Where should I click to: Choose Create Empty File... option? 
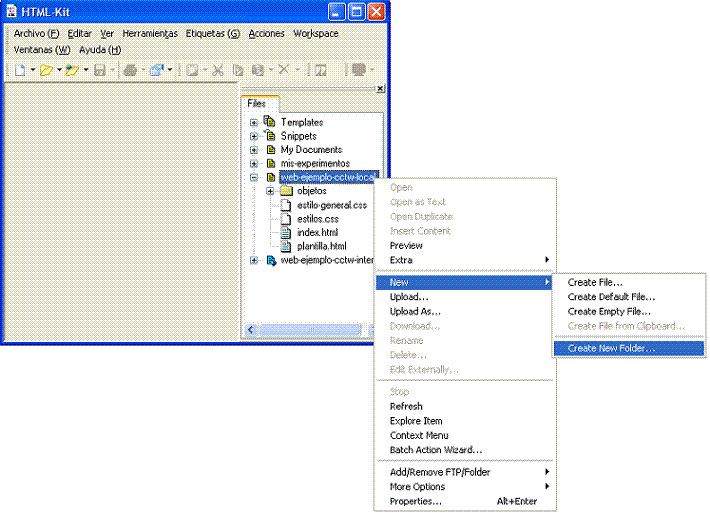click(x=628, y=311)
